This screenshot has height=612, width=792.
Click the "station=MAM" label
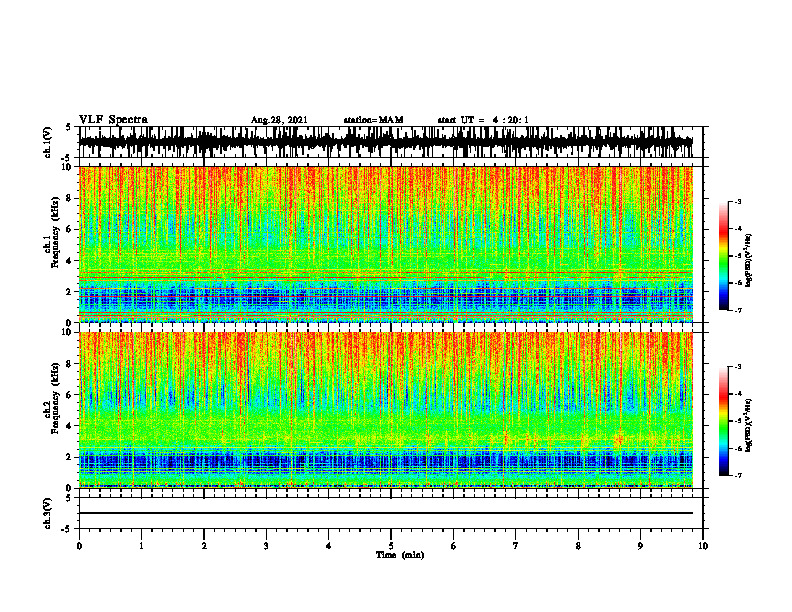pos(373,120)
